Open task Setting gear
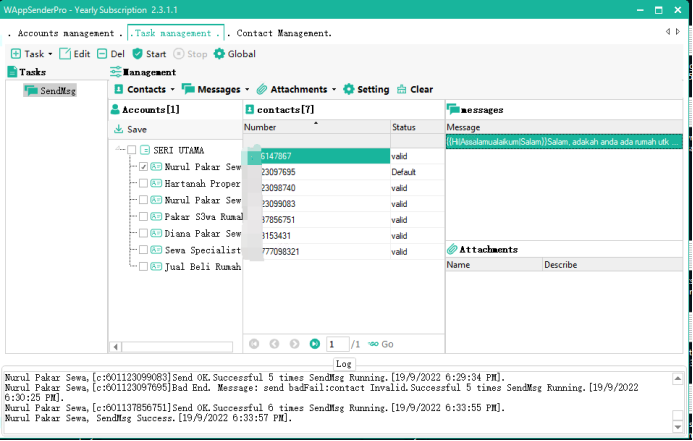 349,89
